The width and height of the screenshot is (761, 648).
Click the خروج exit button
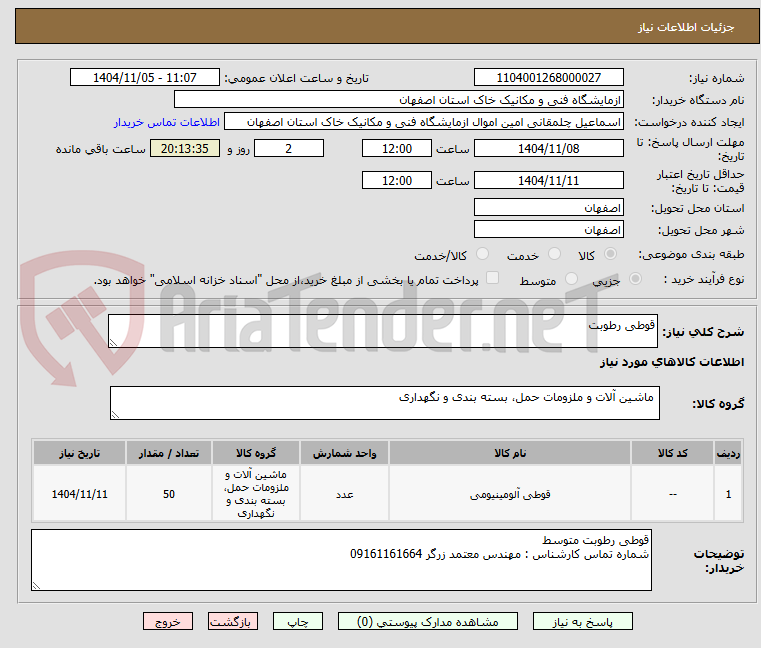pos(167,621)
